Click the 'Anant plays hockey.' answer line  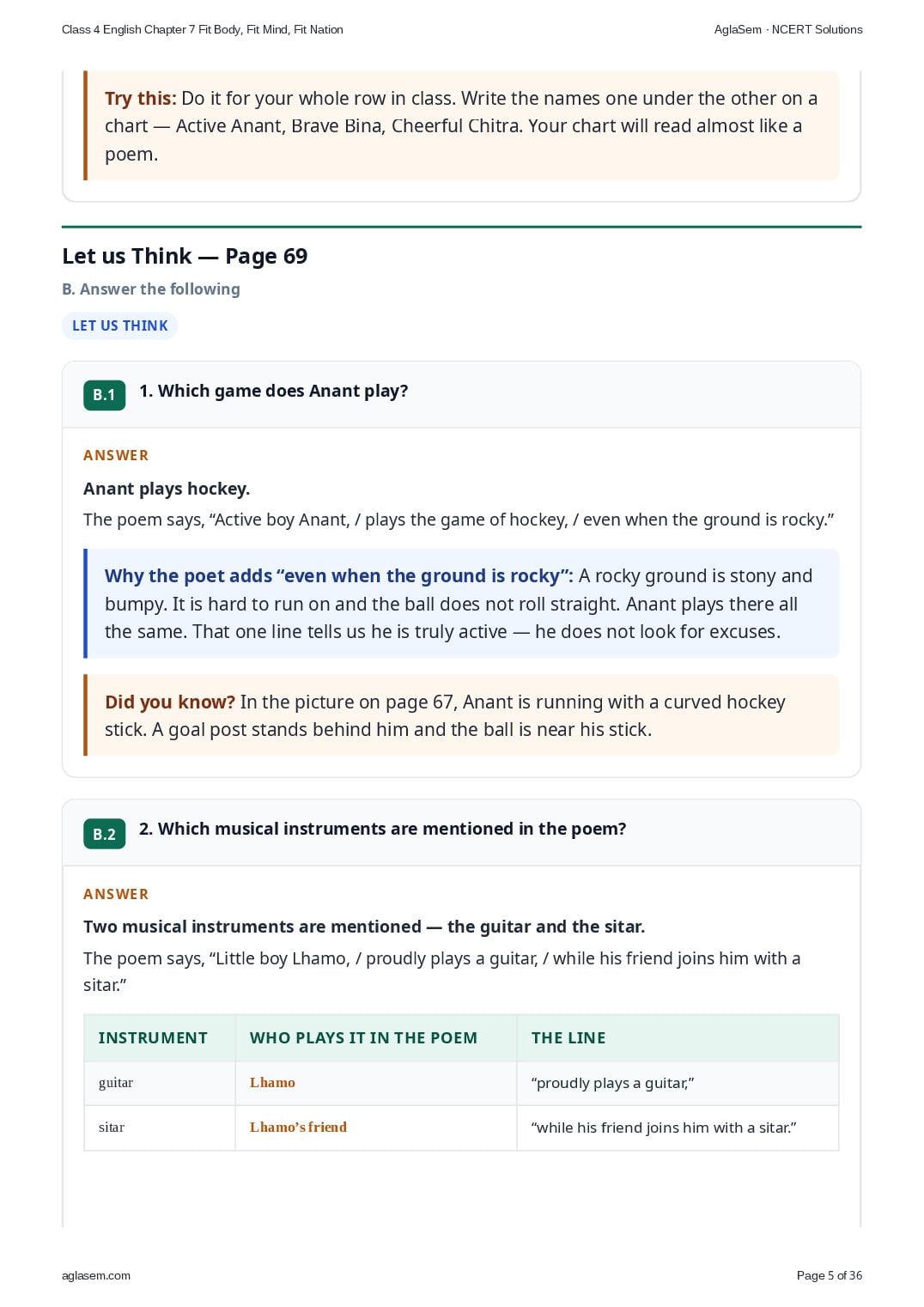click(x=167, y=489)
